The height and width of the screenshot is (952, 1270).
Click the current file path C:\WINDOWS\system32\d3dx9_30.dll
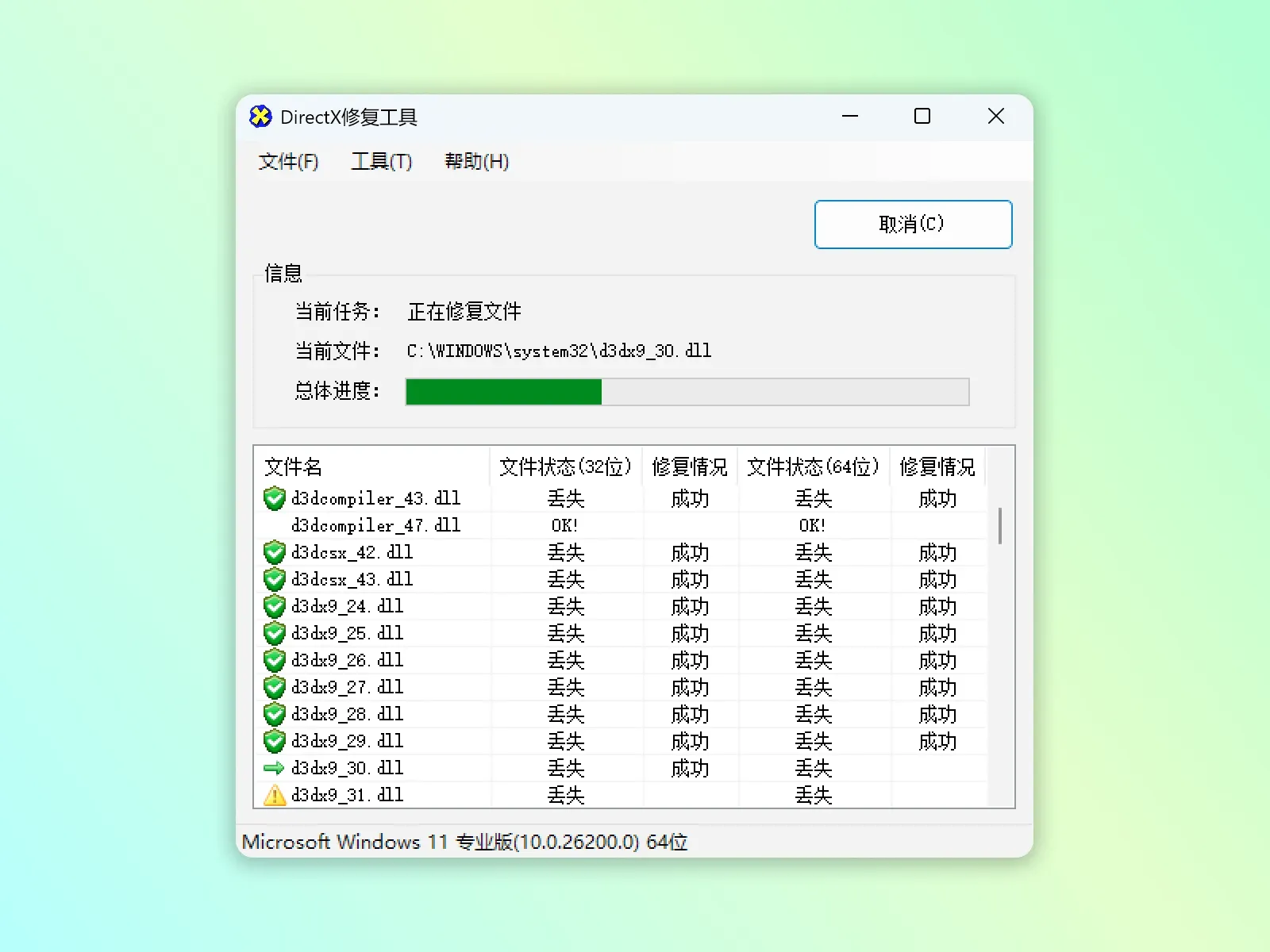559,351
